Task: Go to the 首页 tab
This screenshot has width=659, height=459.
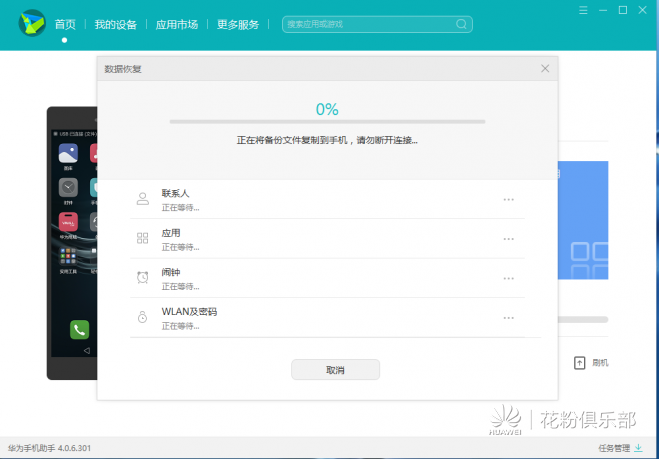Action: 65,24
